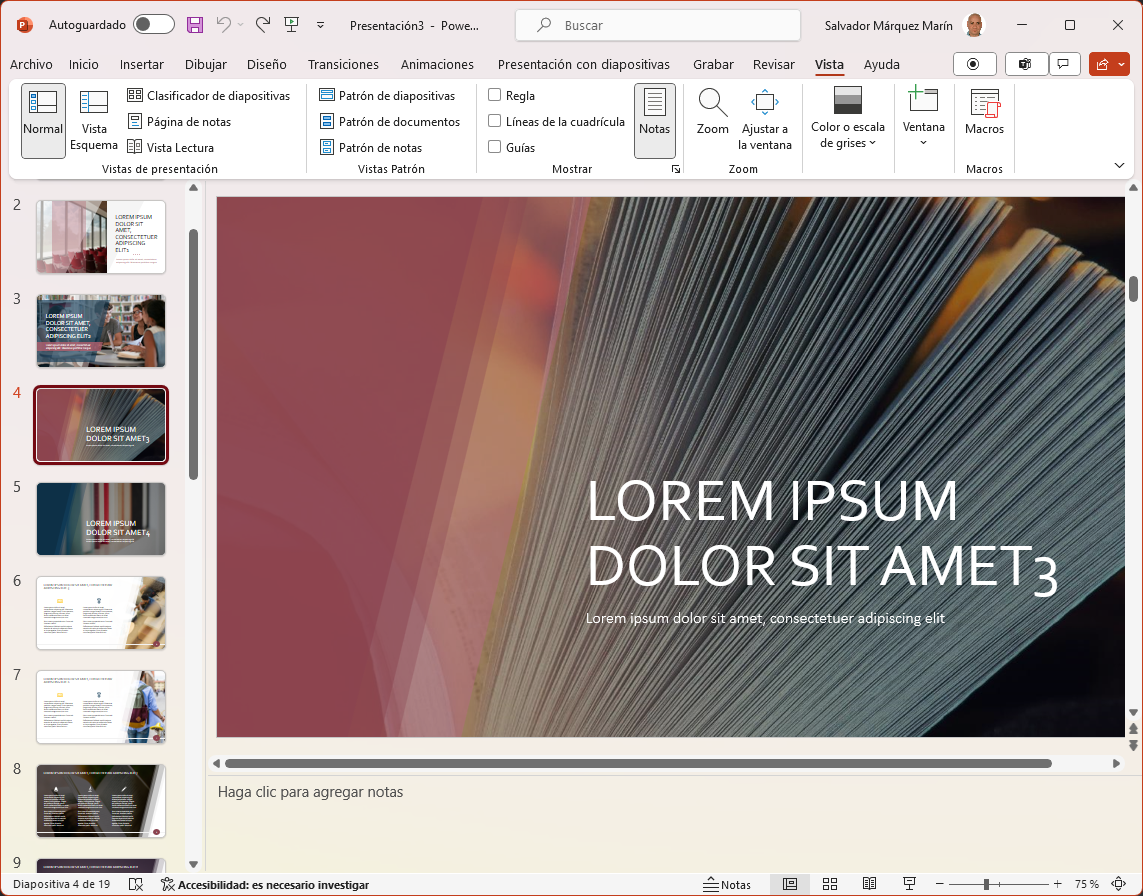Select Normal view button
1143x896 pixels.
click(x=43, y=120)
